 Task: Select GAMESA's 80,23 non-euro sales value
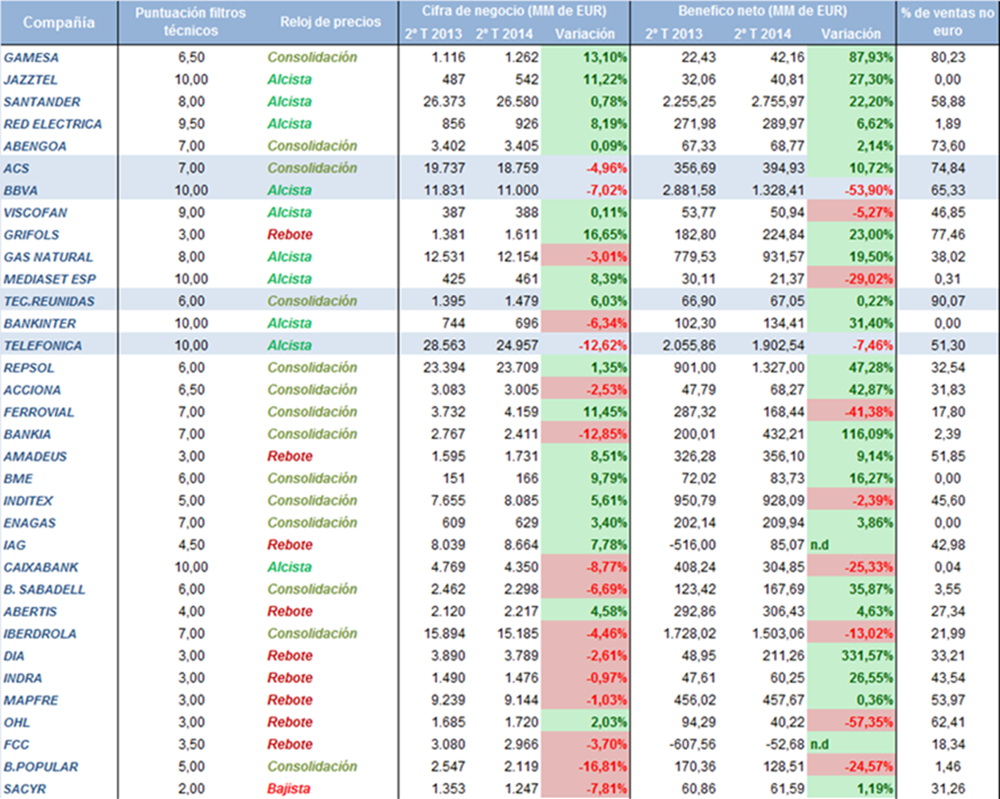[948, 57]
